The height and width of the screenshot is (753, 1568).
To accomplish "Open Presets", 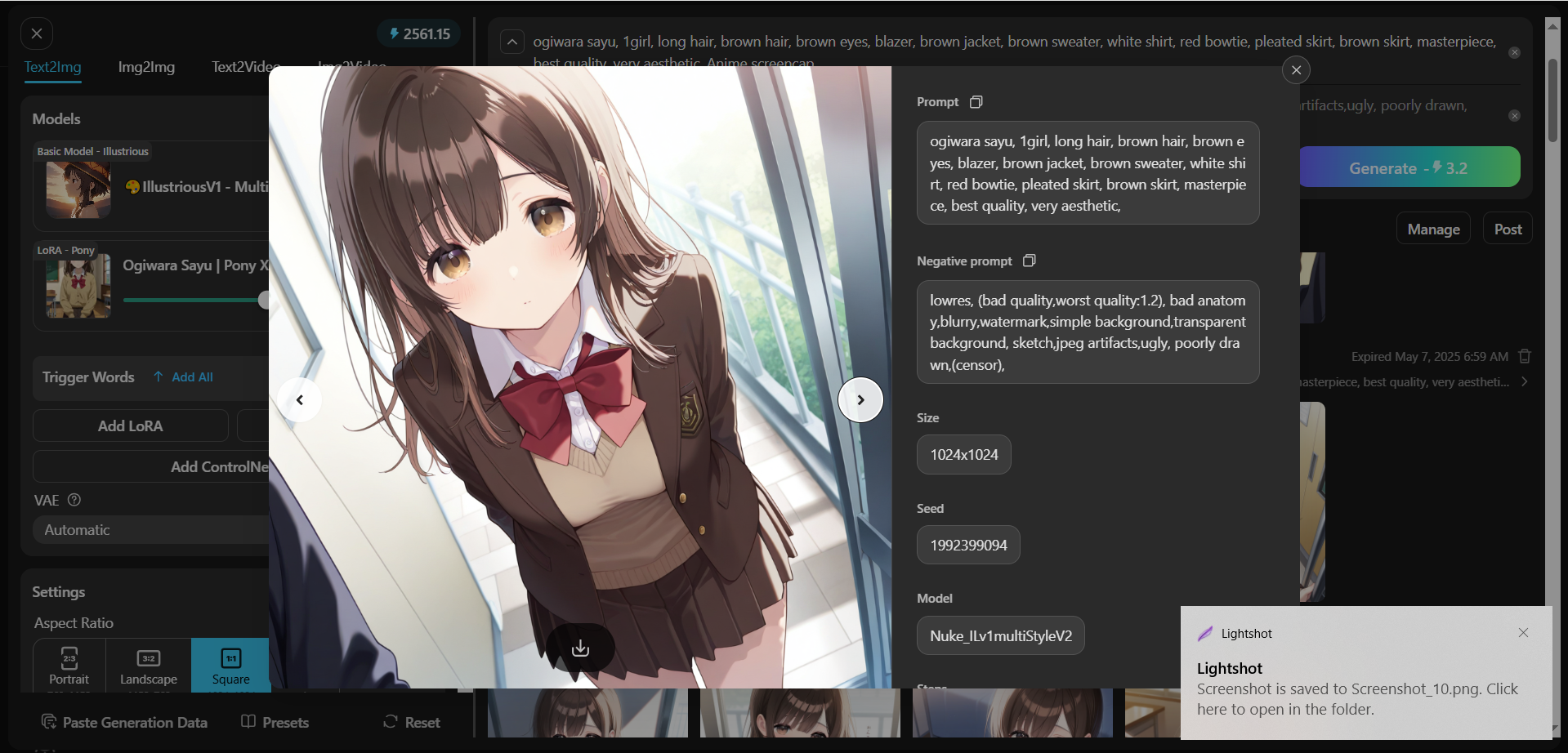I will [275, 722].
